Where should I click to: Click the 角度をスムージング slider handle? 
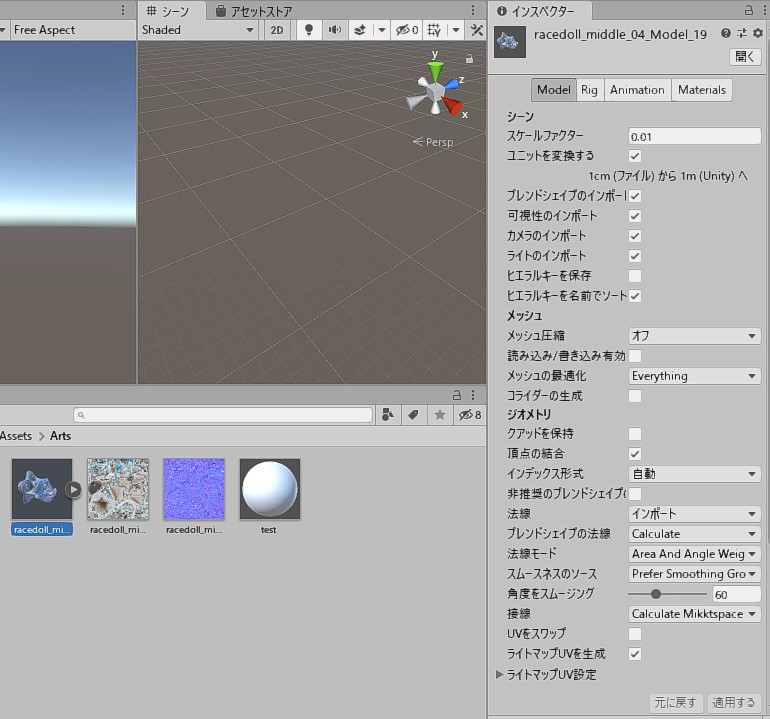click(657, 594)
